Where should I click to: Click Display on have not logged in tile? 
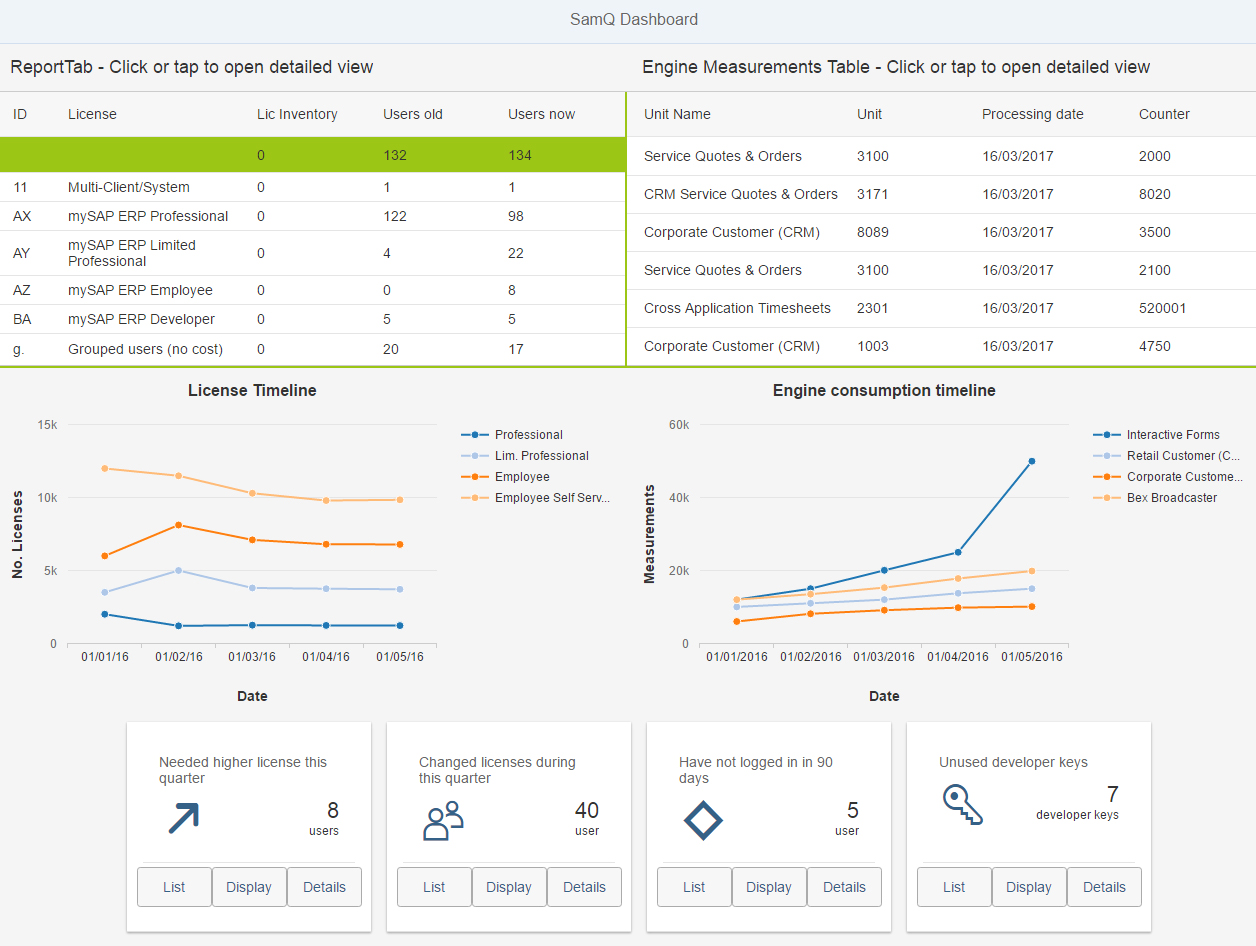point(769,887)
